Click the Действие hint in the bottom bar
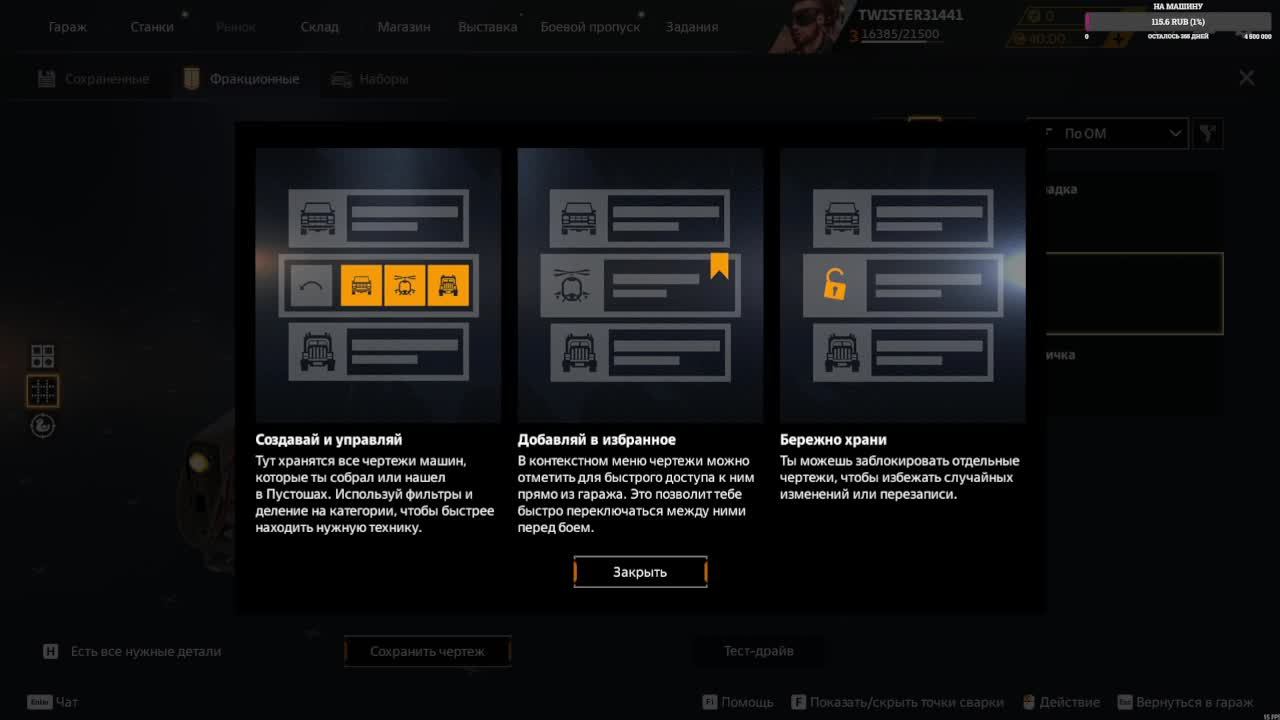Image resolution: width=1280 pixels, height=720 pixels. [x=1069, y=702]
